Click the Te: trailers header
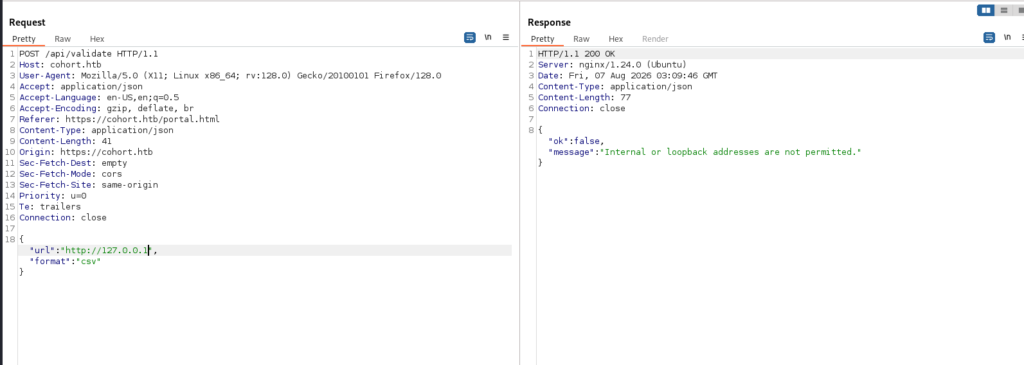 (x=50, y=207)
